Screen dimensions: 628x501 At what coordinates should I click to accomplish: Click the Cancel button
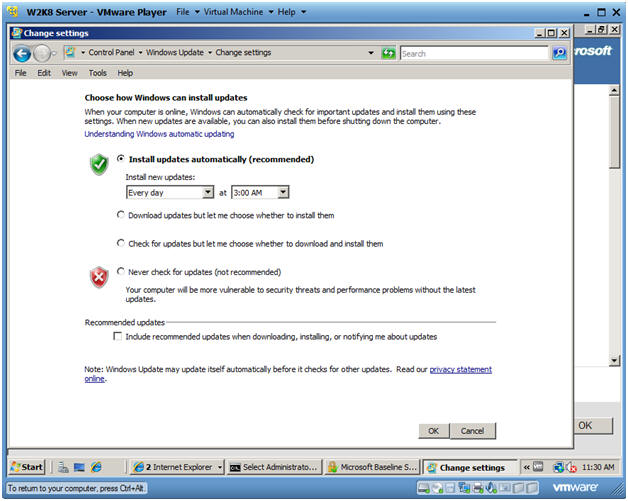[x=473, y=431]
